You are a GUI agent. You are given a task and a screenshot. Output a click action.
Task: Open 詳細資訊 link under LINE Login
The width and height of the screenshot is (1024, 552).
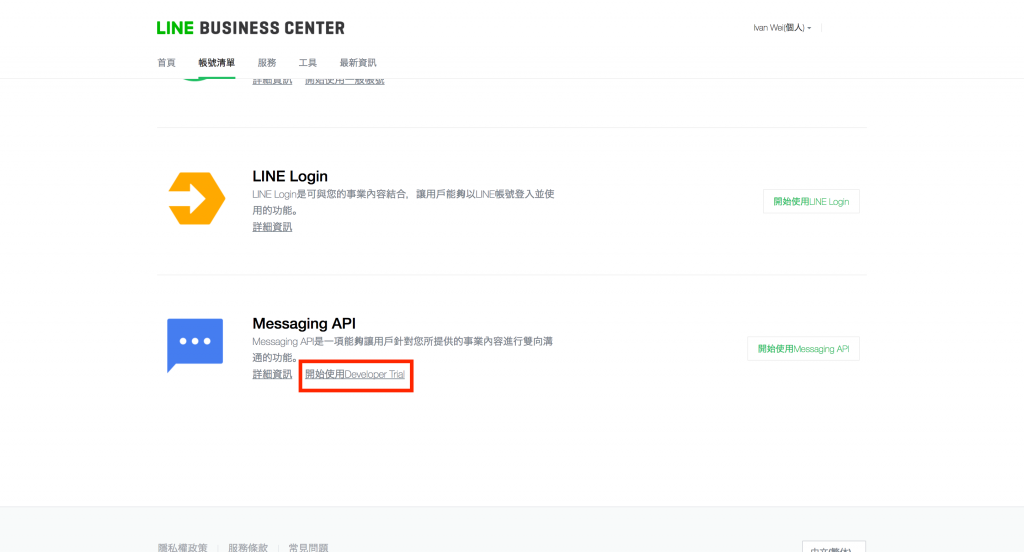272,227
